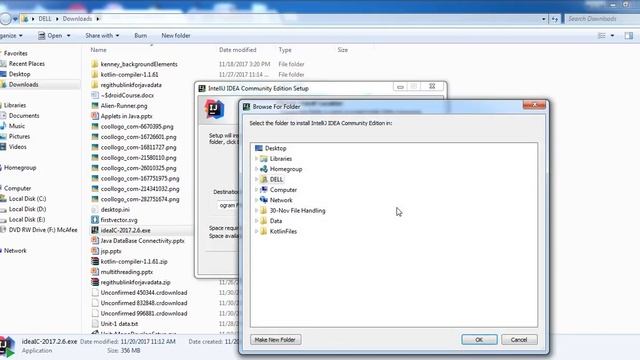Select Data folder in the tree
Viewport: 640px width, 360px height.
point(276,221)
